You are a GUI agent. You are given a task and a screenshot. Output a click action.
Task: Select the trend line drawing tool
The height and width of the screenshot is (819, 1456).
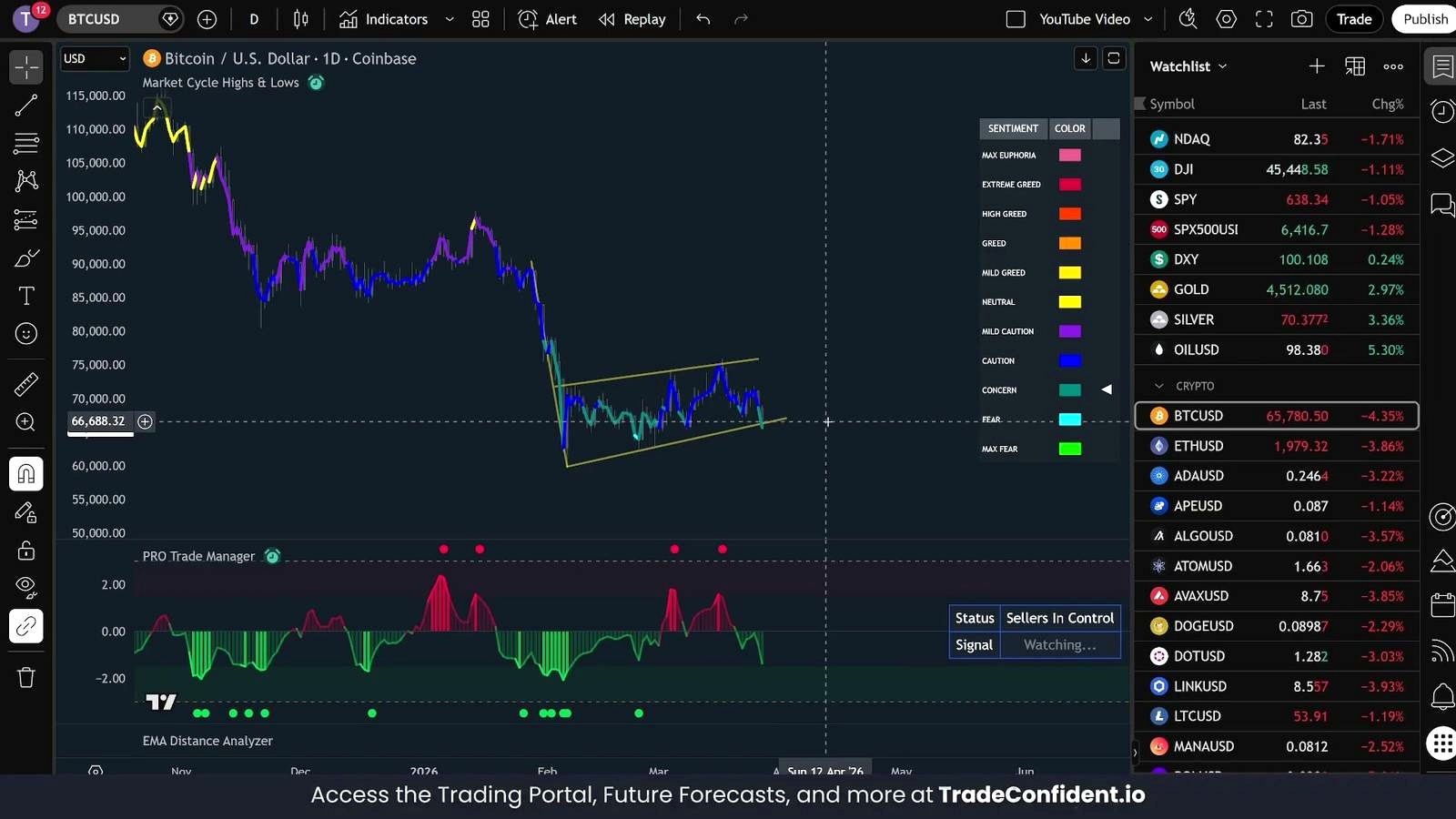coord(26,106)
